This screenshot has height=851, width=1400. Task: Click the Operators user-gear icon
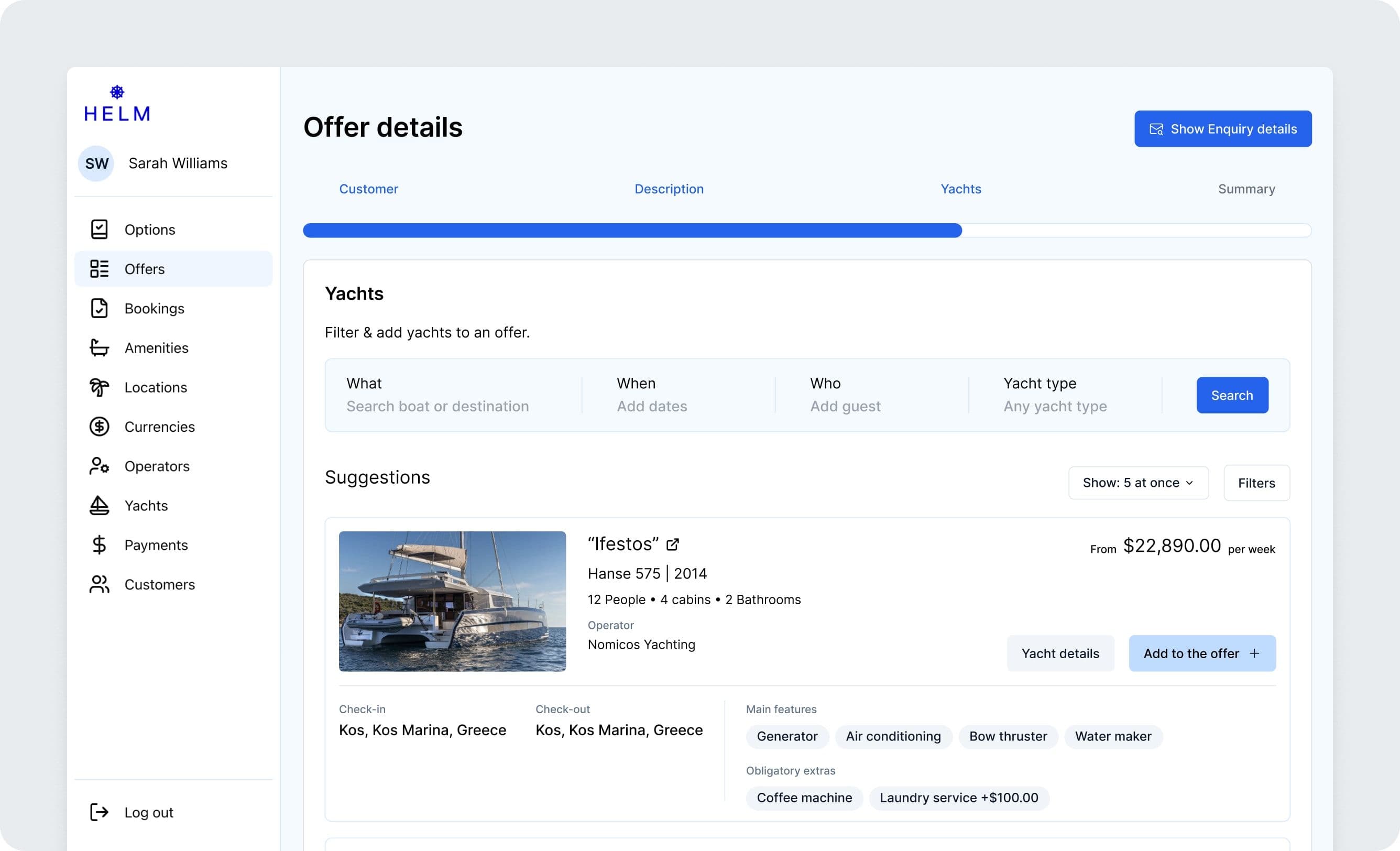click(x=99, y=466)
